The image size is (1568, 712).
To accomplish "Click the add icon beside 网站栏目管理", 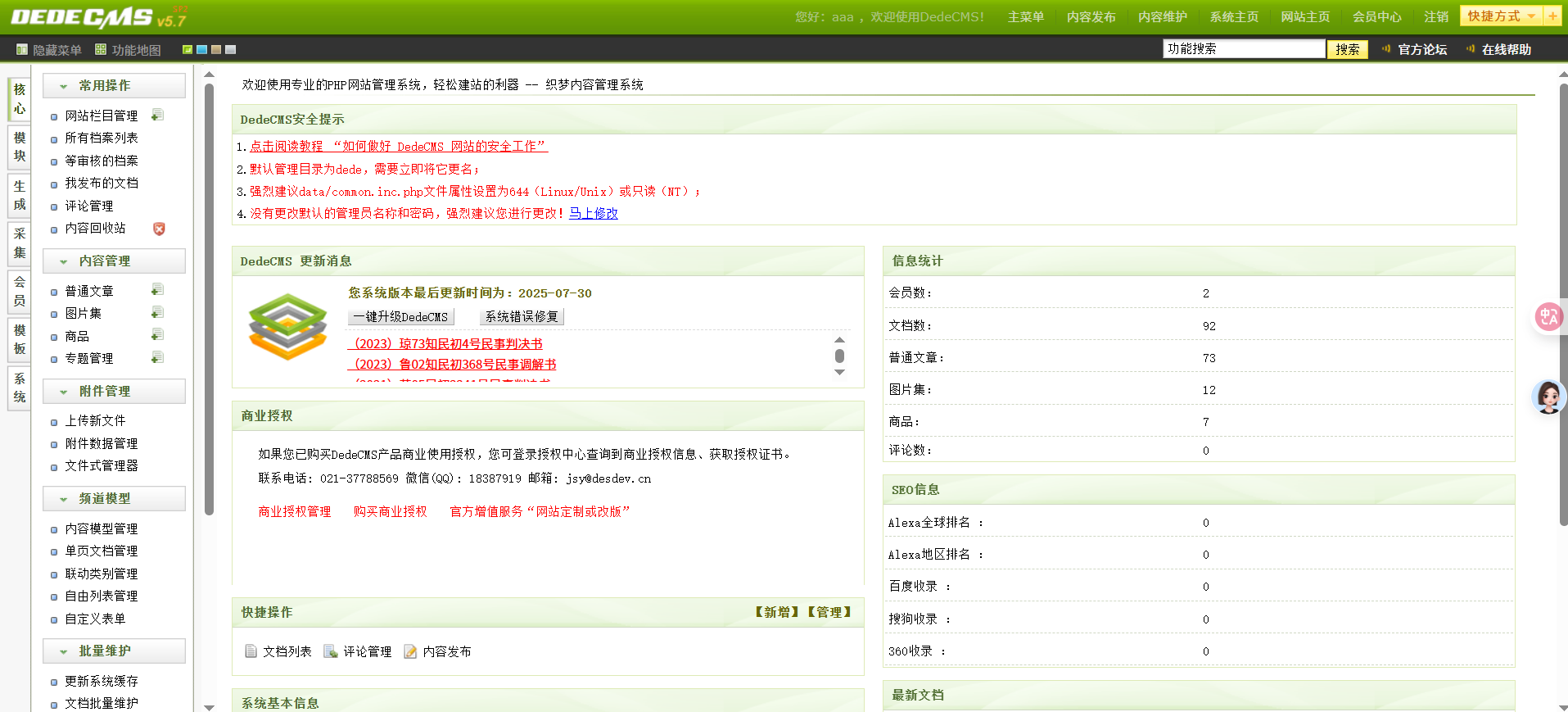I will click(157, 116).
